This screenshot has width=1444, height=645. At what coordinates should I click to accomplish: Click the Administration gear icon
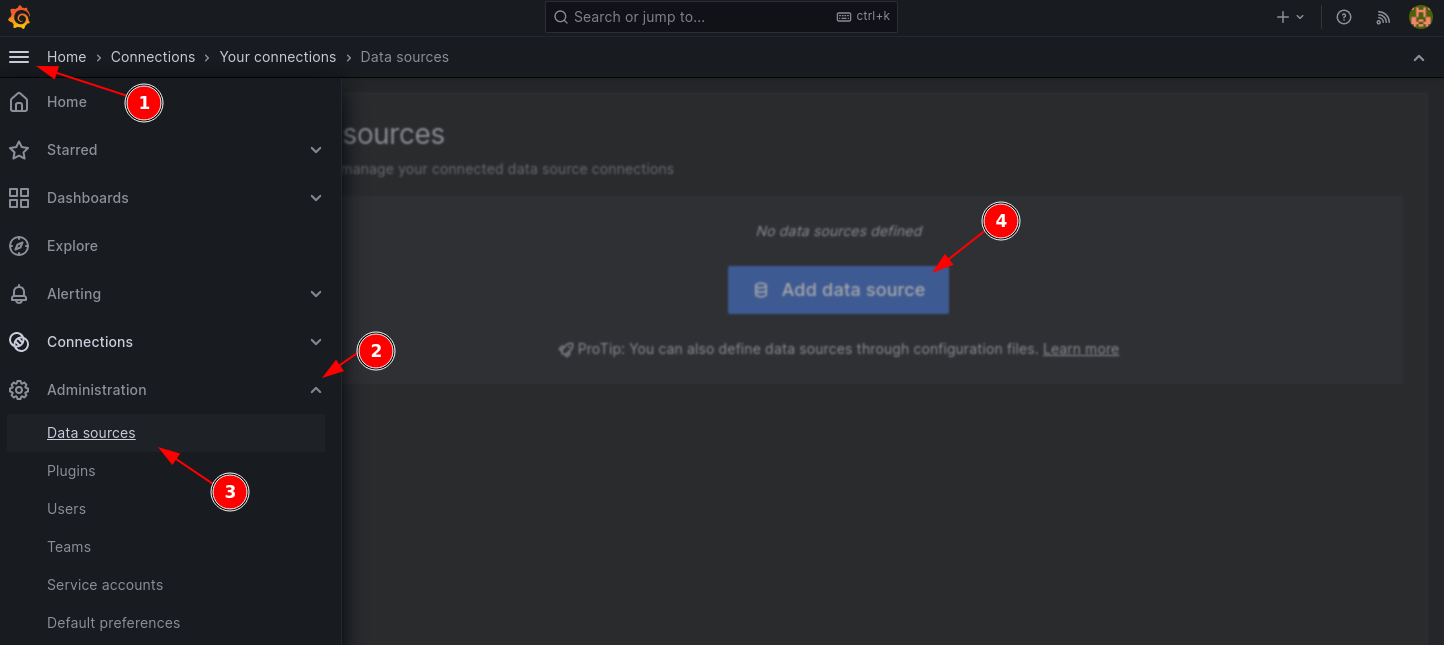pos(19,390)
